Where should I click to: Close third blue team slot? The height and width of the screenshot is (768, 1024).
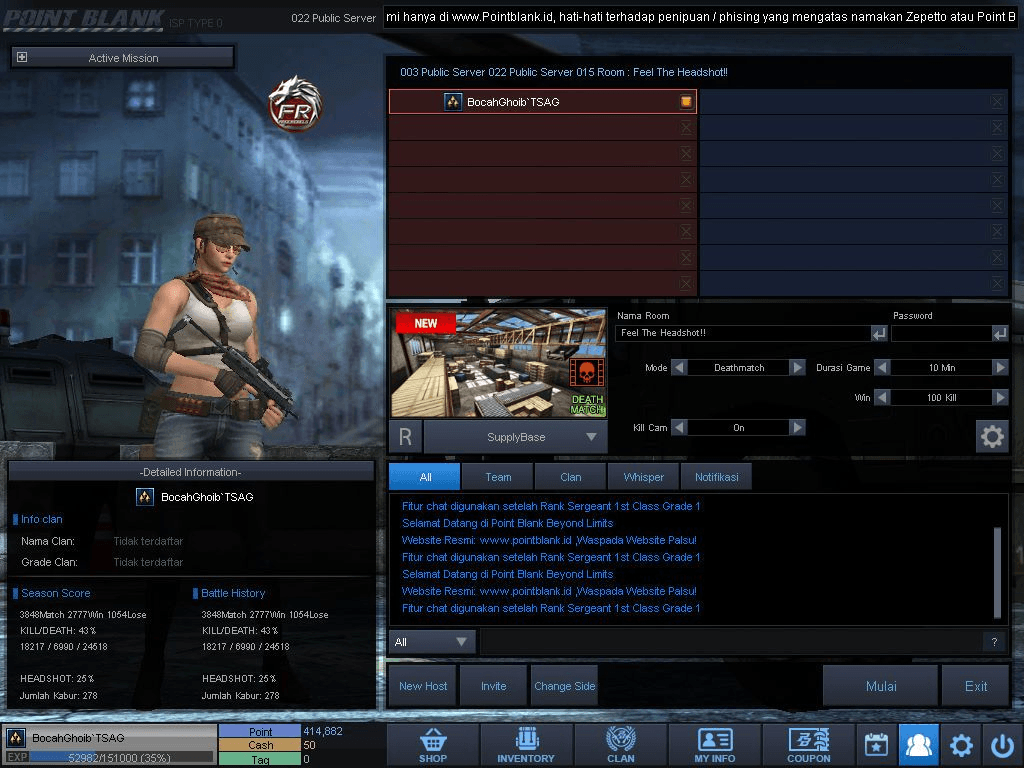tap(997, 153)
